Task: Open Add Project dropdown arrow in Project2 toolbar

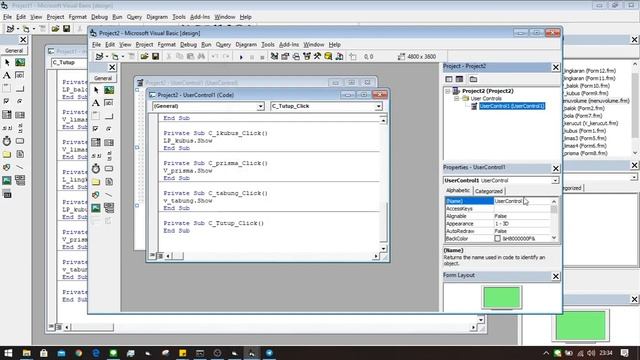Action: [107, 57]
